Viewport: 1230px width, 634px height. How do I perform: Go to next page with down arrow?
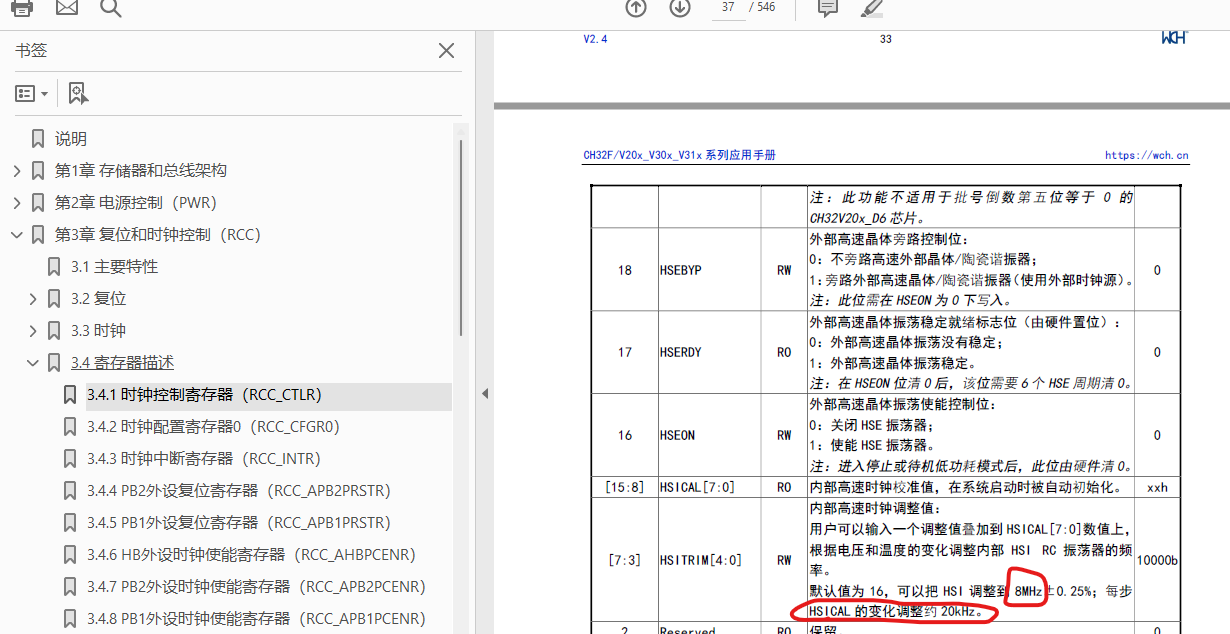coord(680,8)
